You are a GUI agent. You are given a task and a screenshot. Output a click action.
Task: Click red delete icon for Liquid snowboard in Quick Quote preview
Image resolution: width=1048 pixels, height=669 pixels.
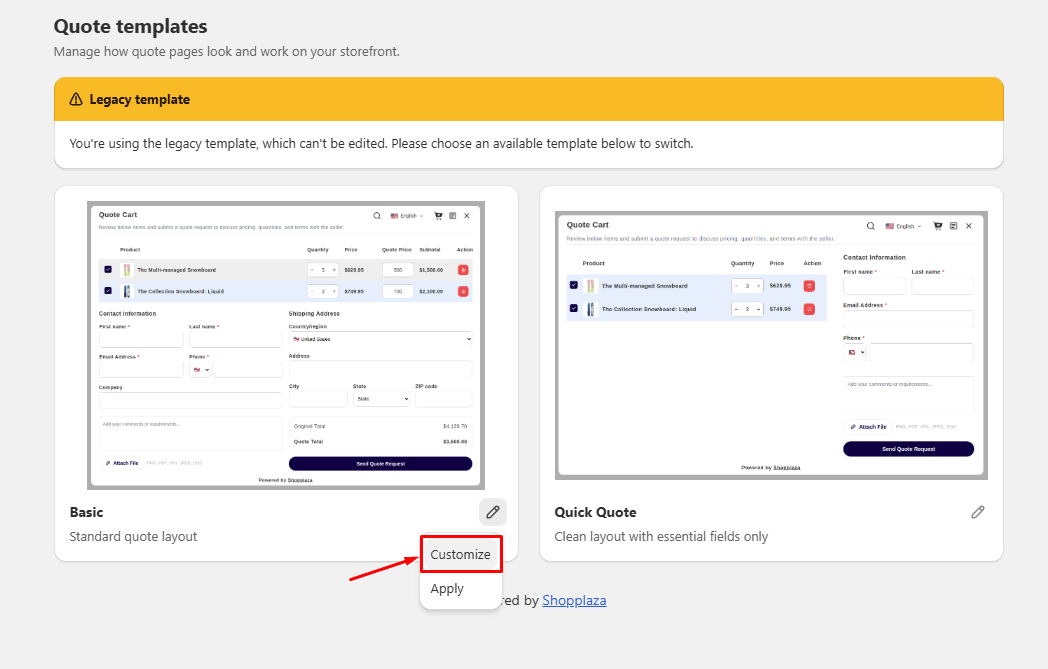point(809,309)
